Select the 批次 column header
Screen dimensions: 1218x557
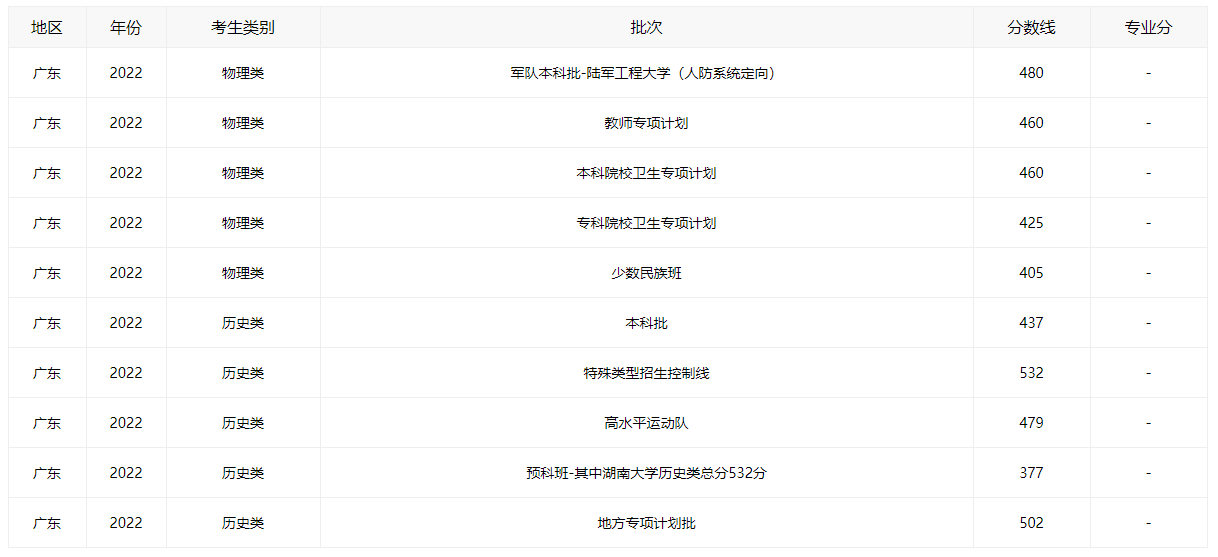(646, 28)
